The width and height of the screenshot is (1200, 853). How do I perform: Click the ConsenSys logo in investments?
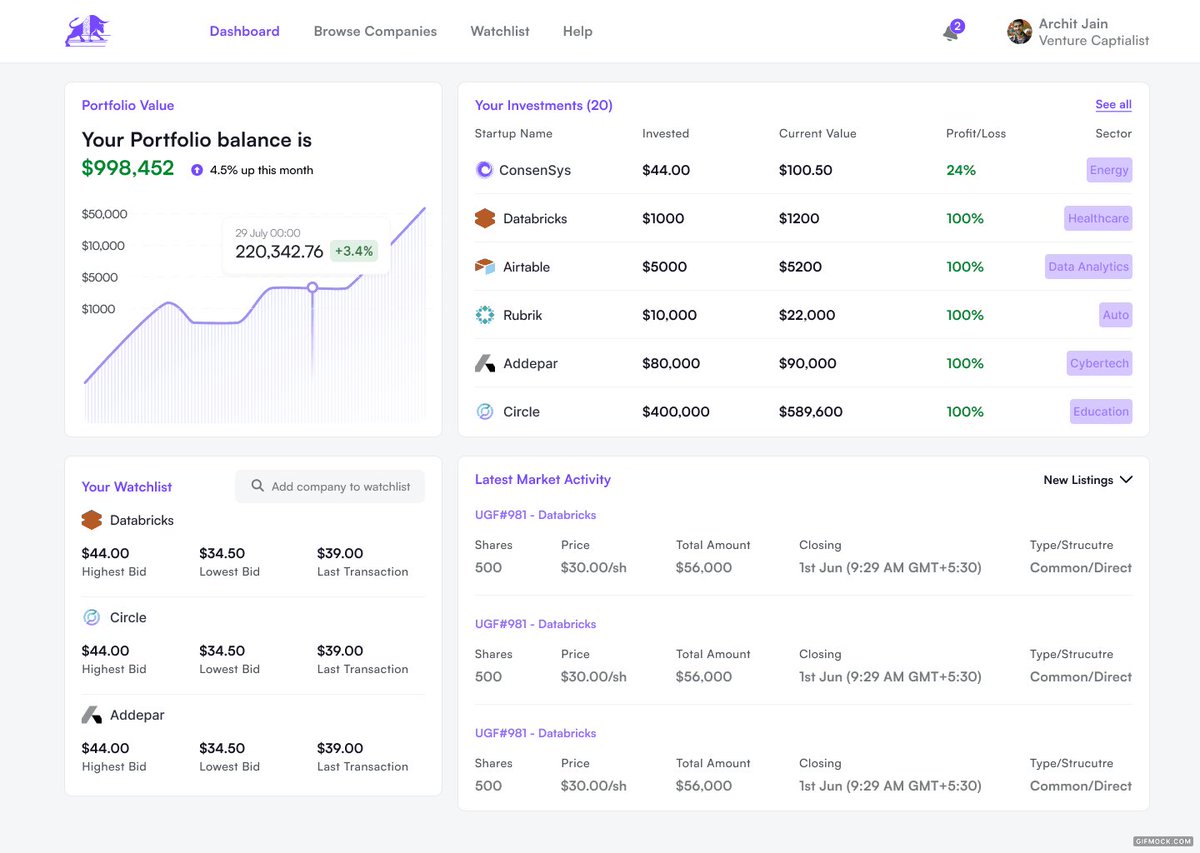click(484, 170)
